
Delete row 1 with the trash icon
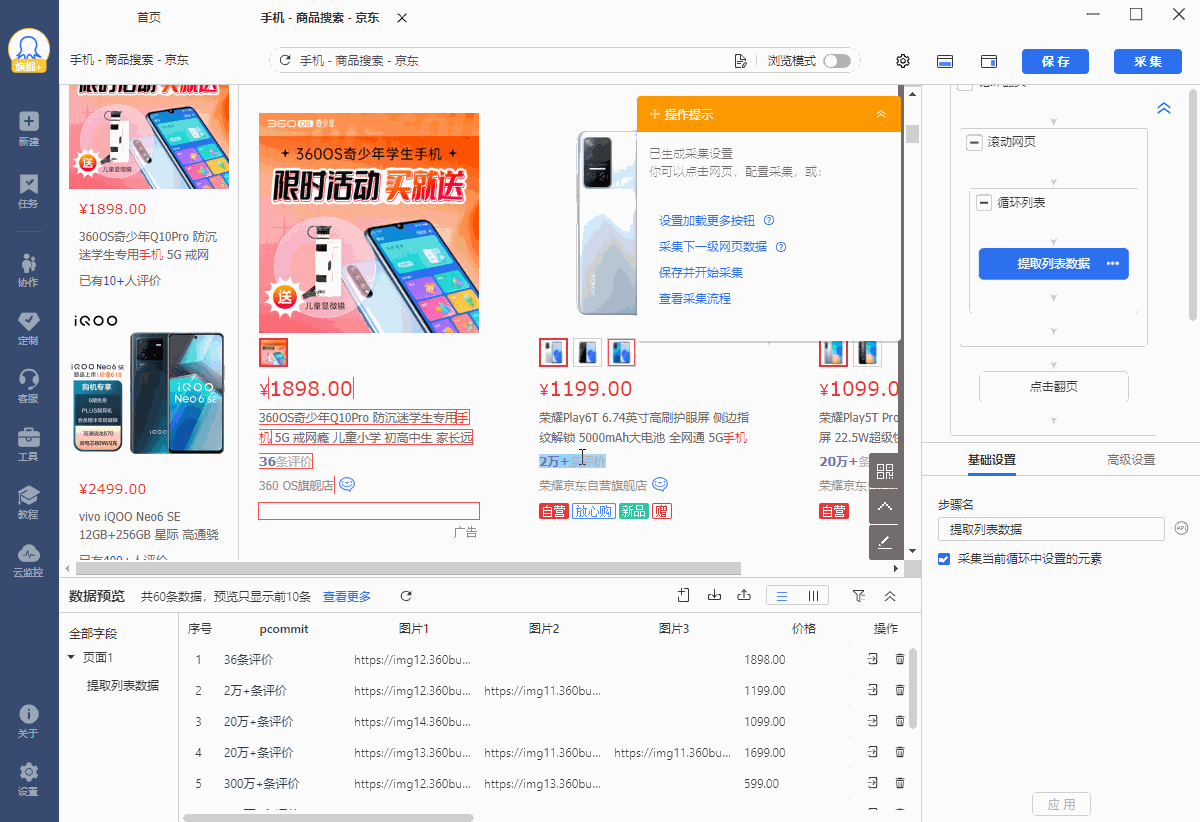(900, 660)
